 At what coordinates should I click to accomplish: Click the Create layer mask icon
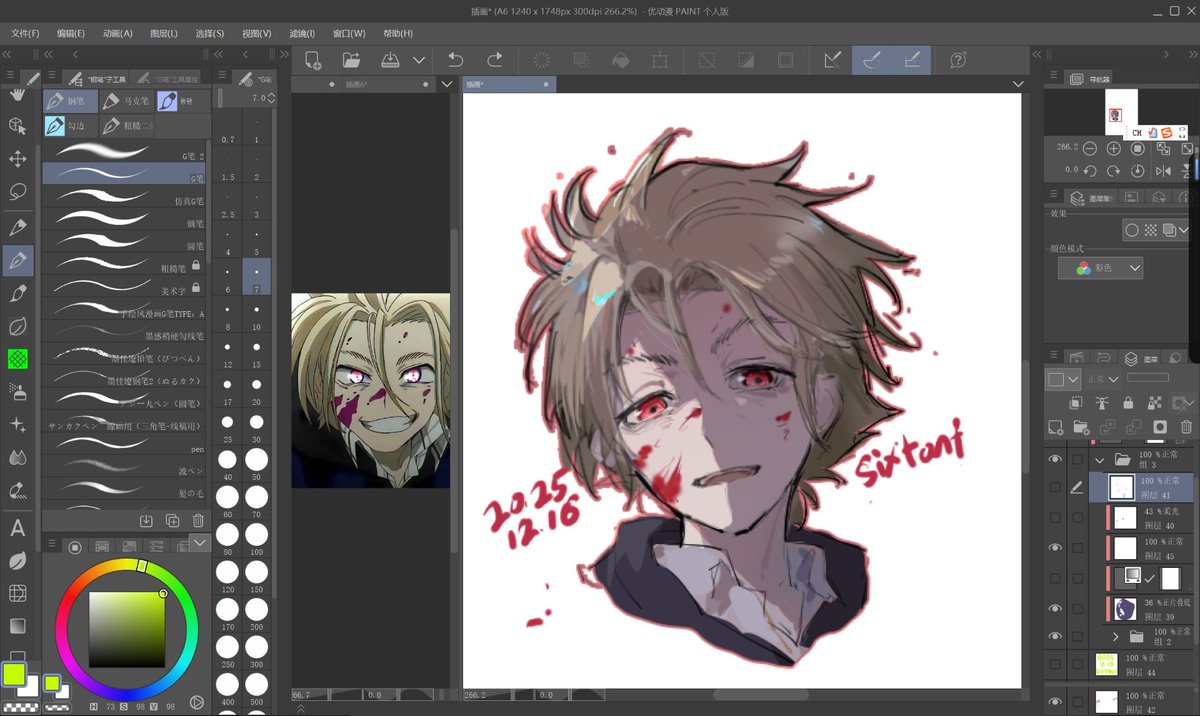point(1160,427)
